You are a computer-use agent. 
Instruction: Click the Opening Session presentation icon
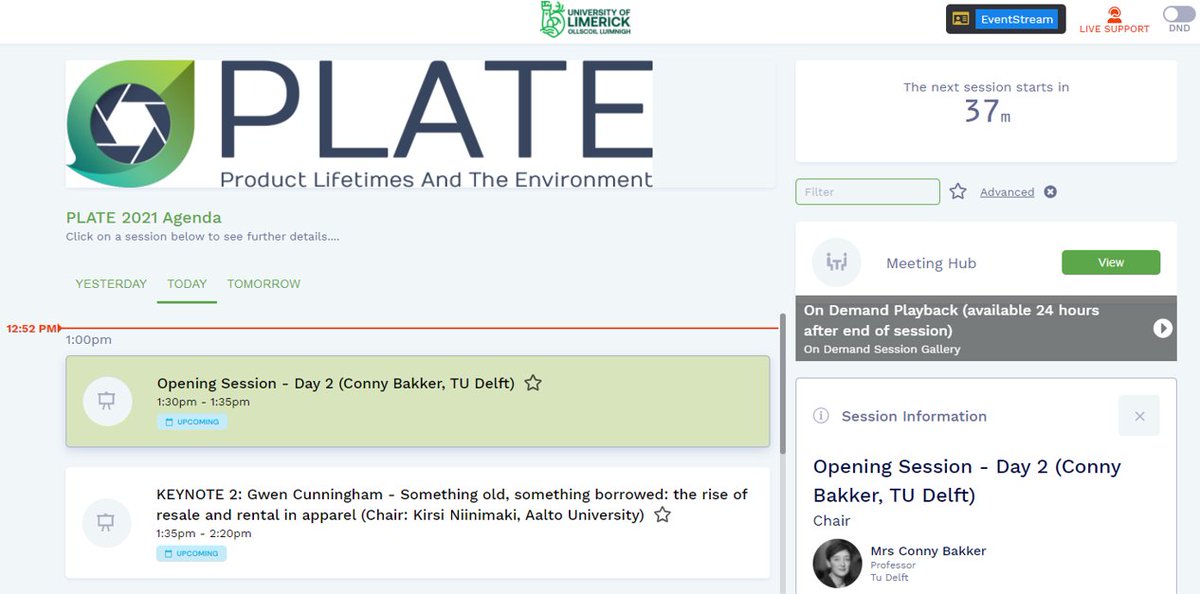(x=105, y=401)
